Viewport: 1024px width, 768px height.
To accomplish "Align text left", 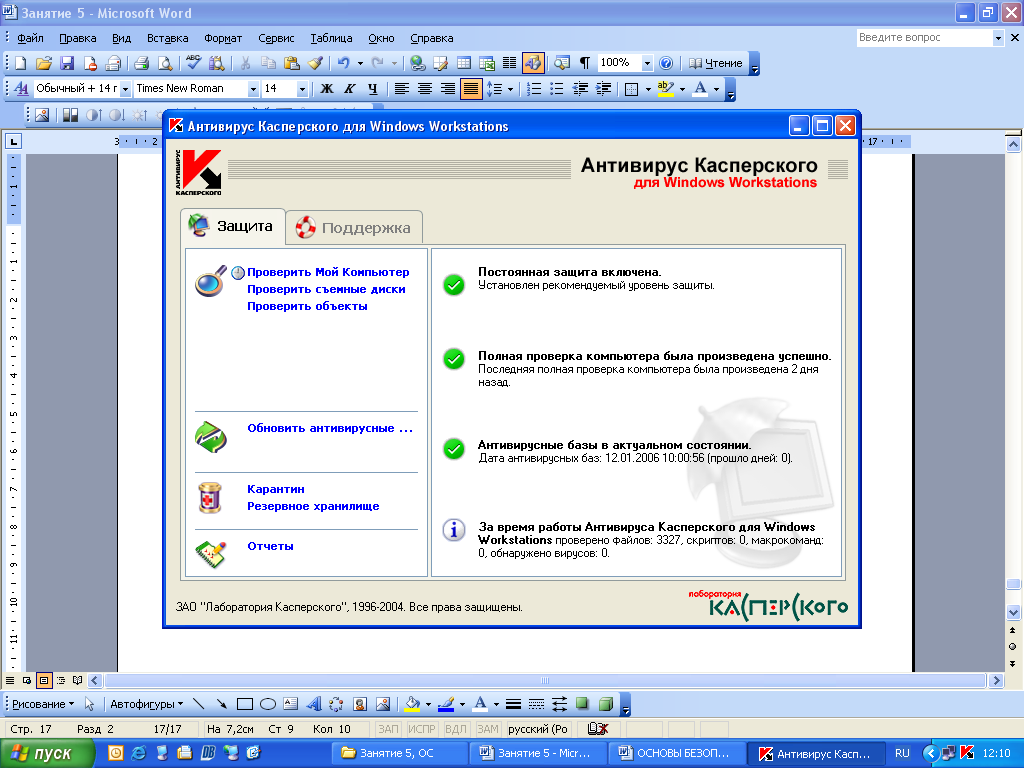I will click(x=402, y=89).
